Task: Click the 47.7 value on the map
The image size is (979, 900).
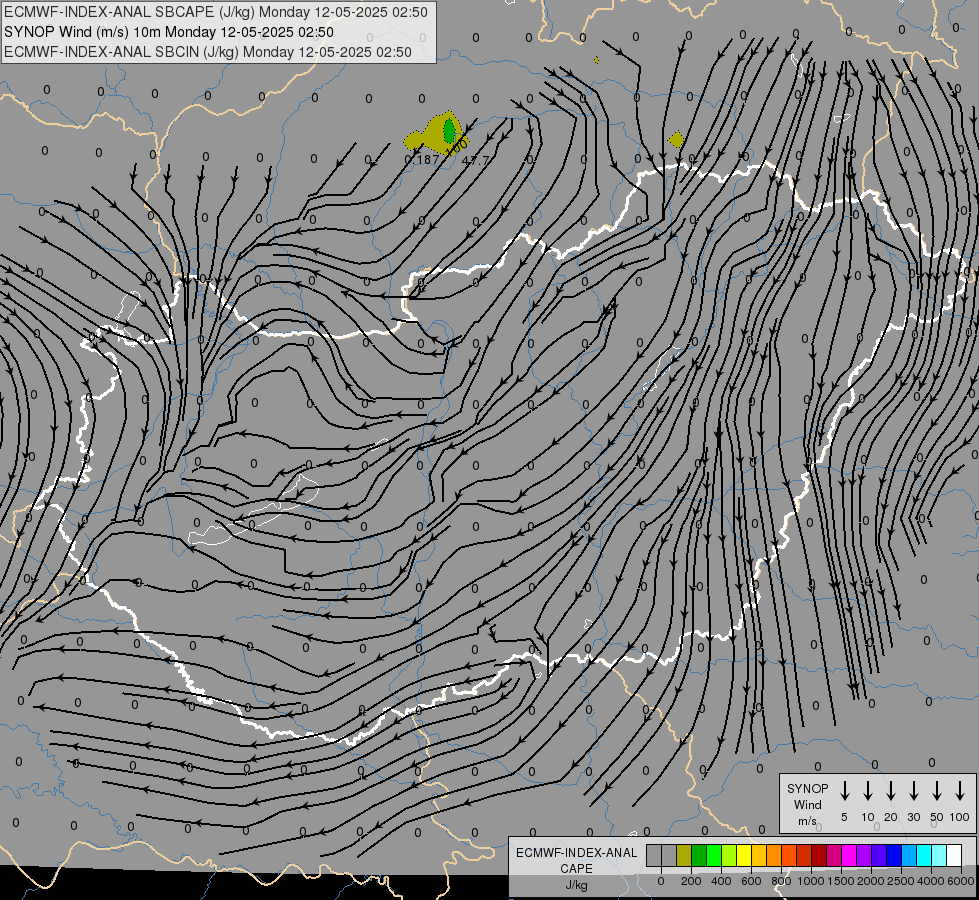Action: click(x=475, y=161)
